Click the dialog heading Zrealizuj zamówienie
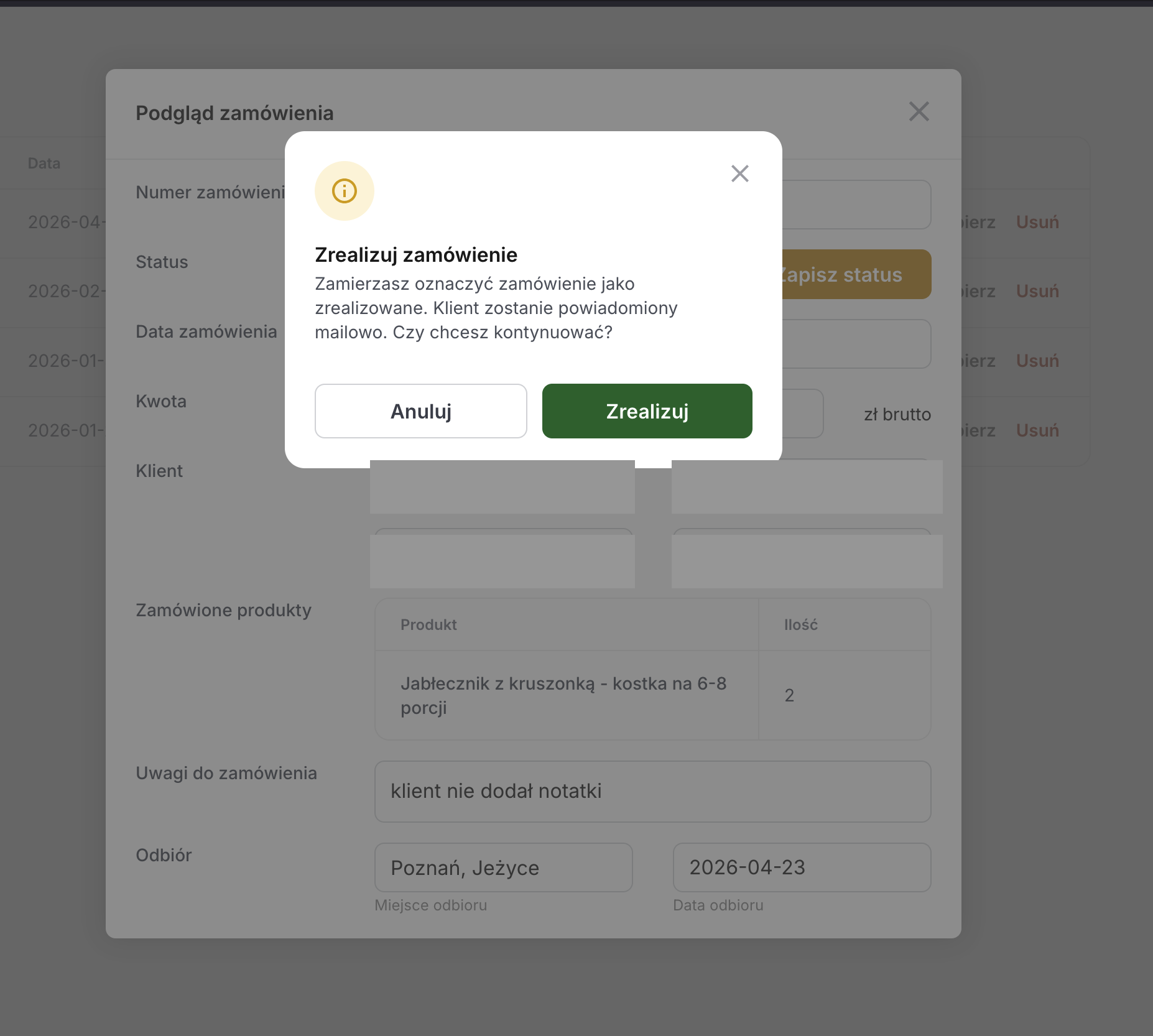 (416, 255)
